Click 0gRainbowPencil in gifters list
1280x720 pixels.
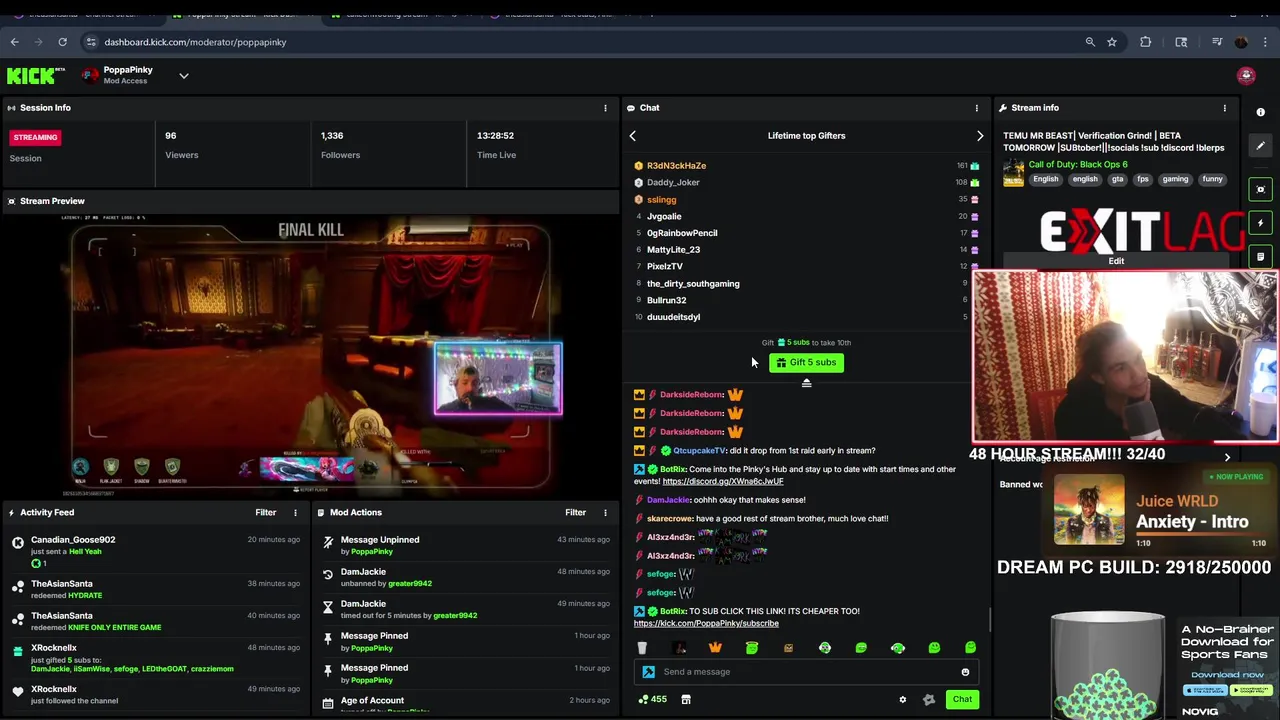click(682, 233)
